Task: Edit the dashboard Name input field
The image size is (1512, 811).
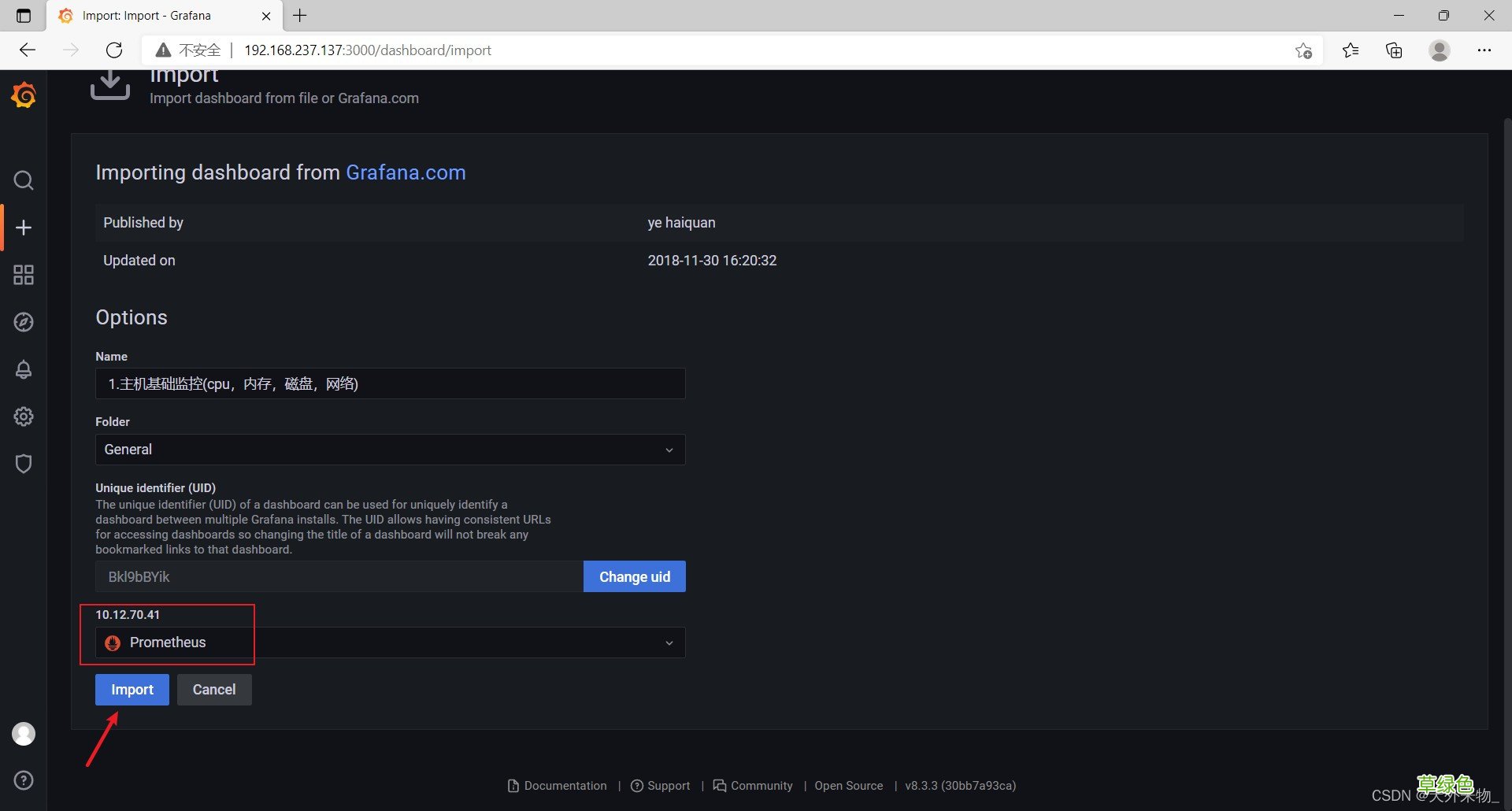Action: 390,383
